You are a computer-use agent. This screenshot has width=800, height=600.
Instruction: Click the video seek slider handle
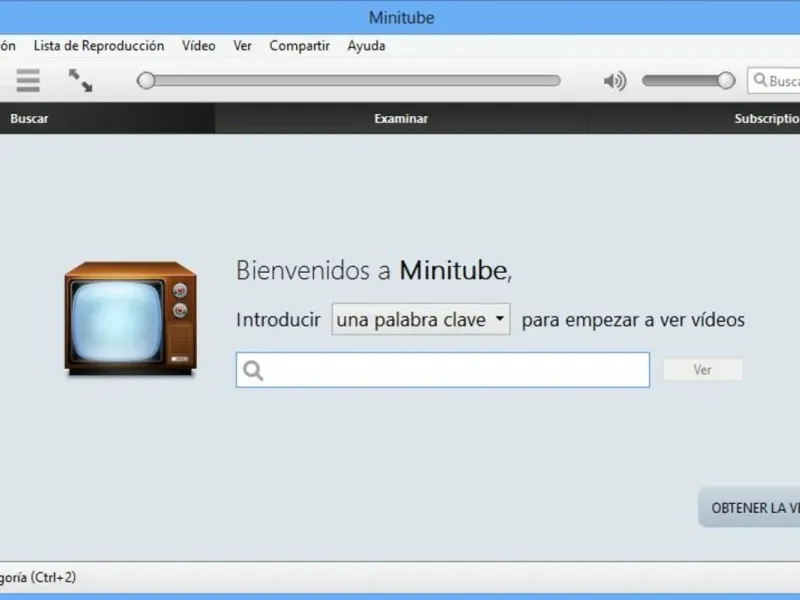(x=146, y=81)
